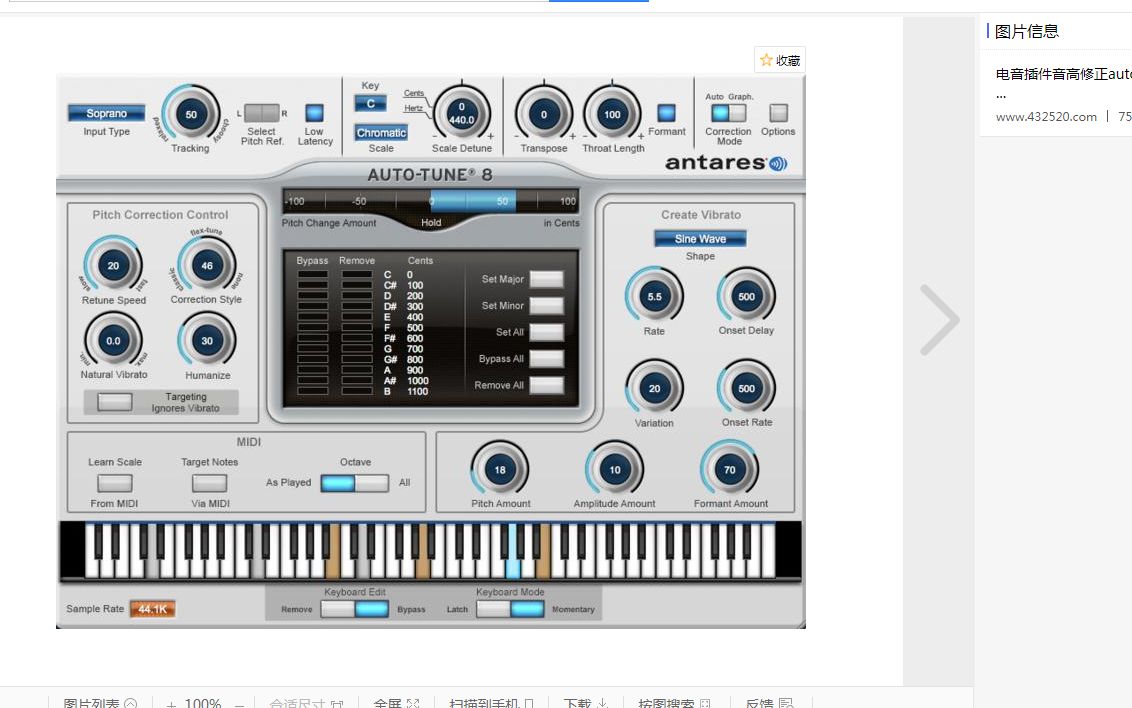Image resolution: width=1132 pixels, height=708 pixels.
Task: Click the Retune Speed knob
Action: tap(113, 266)
